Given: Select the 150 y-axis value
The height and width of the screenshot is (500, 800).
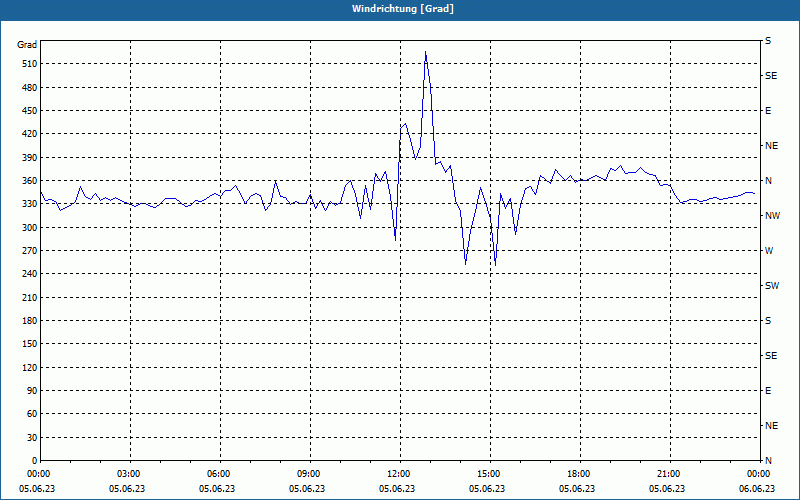Looking at the screenshot, I should tap(30, 344).
